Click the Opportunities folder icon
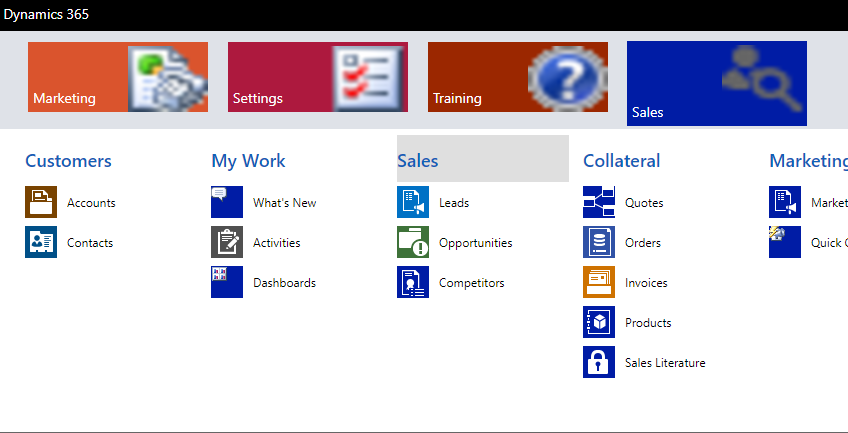Screen dimensions: 848x433 click(413, 242)
